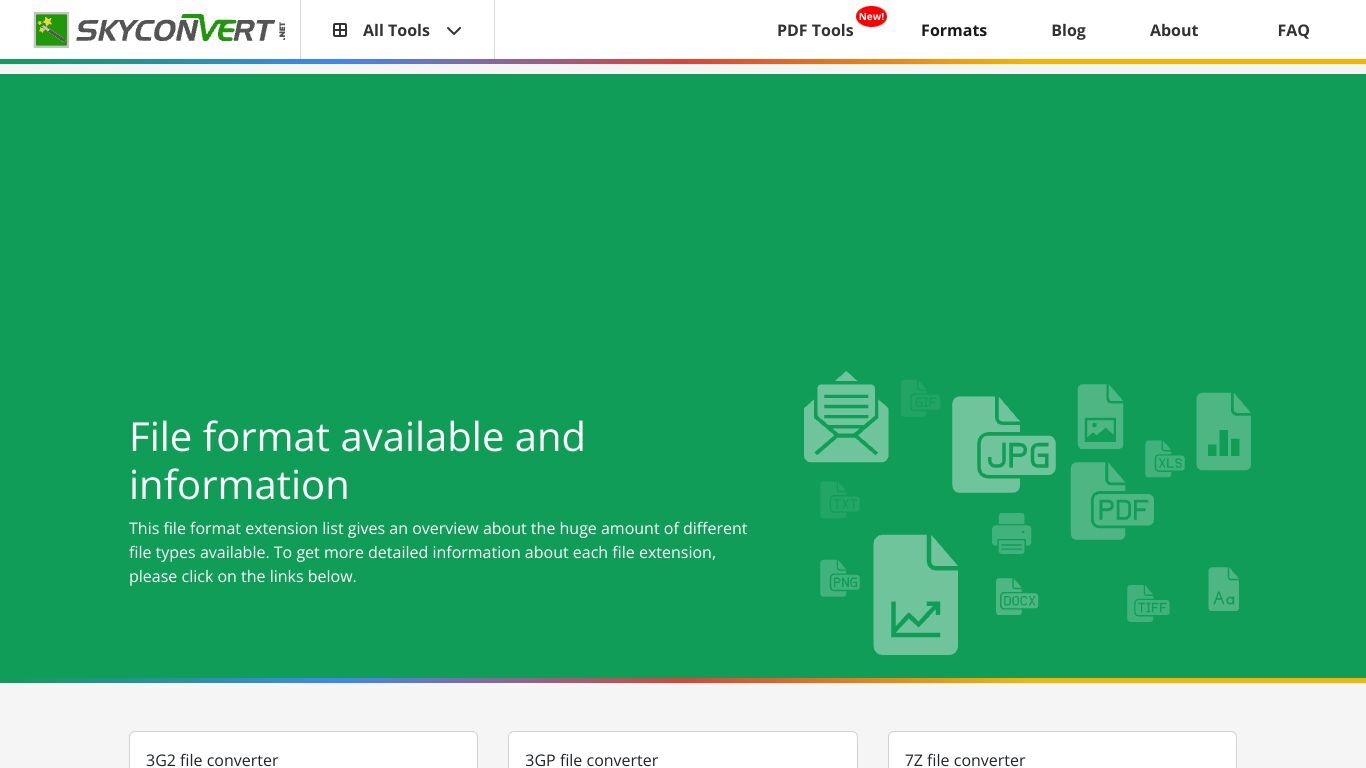Open the FAQ page
The image size is (1366, 768).
tap(1293, 30)
